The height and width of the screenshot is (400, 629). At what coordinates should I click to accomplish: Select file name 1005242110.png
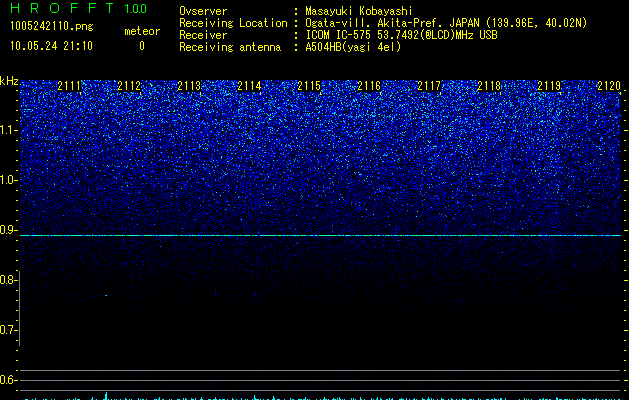tap(51, 27)
